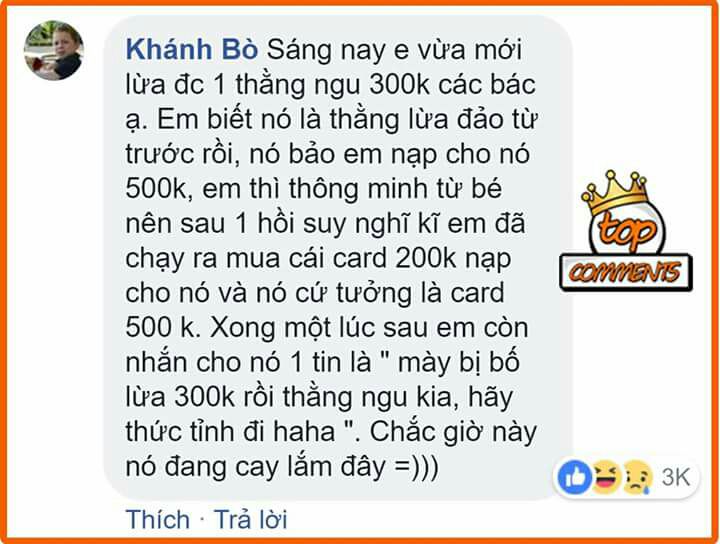
Task: Open the 3K reactions count
Action: pyautogui.click(x=675, y=477)
